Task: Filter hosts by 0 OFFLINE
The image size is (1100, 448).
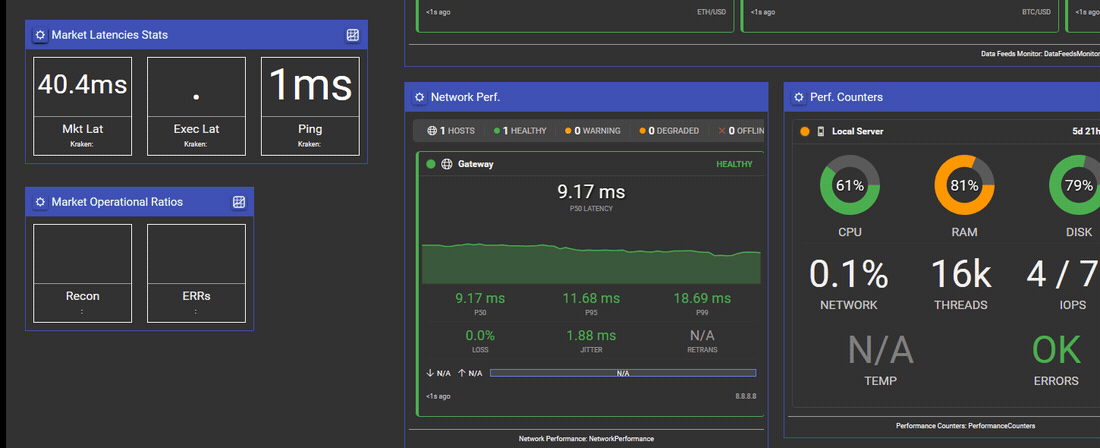Action: (x=741, y=130)
